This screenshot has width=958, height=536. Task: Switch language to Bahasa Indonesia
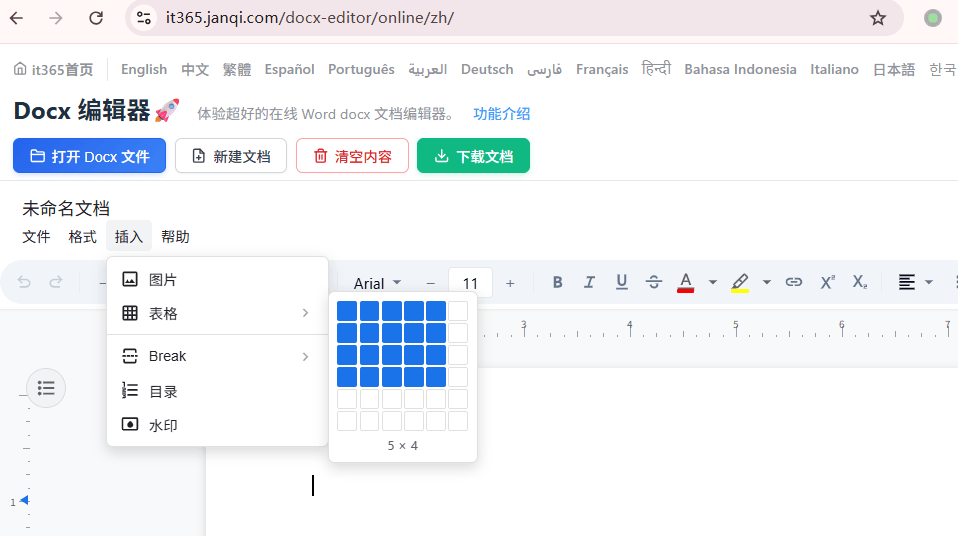pyautogui.click(x=740, y=70)
